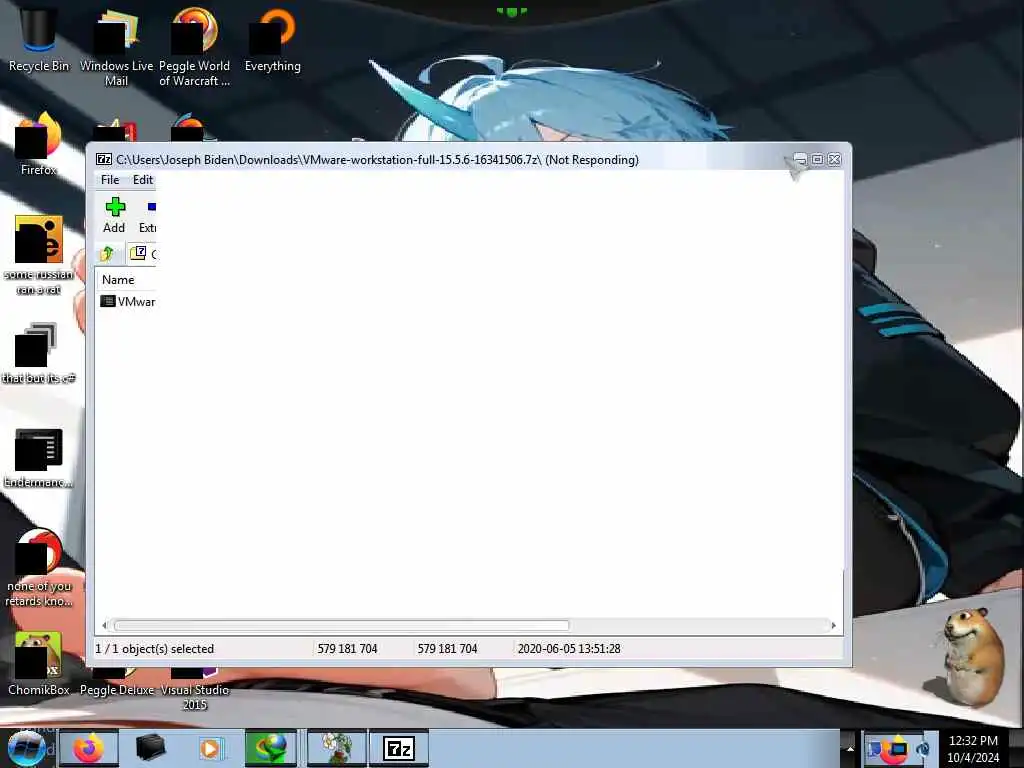The height and width of the screenshot is (768, 1024).
Task: Click the scroll right arrow of the 7-Zip list
Action: point(833,626)
